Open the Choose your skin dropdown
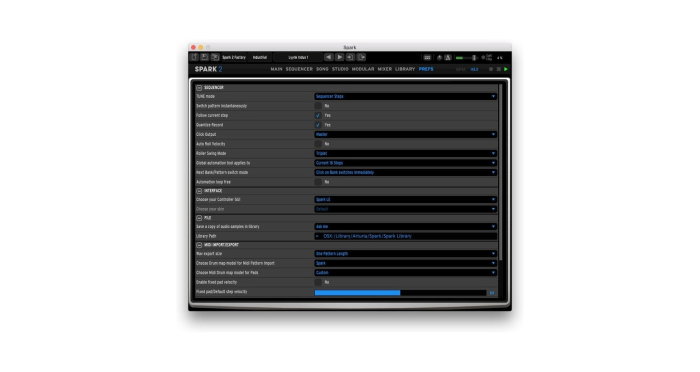700x372 pixels. point(405,209)
